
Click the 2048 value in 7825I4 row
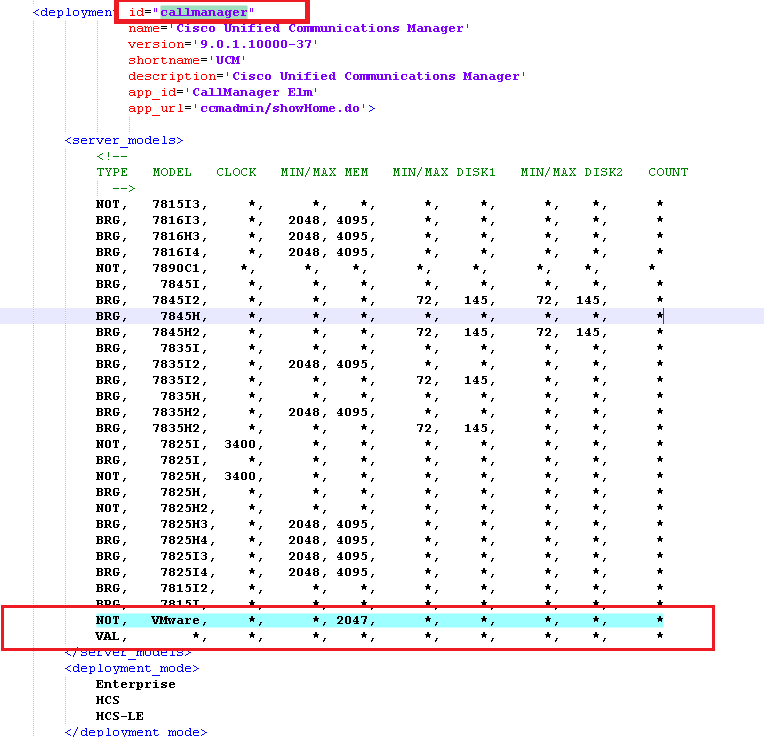coord(304,573)
